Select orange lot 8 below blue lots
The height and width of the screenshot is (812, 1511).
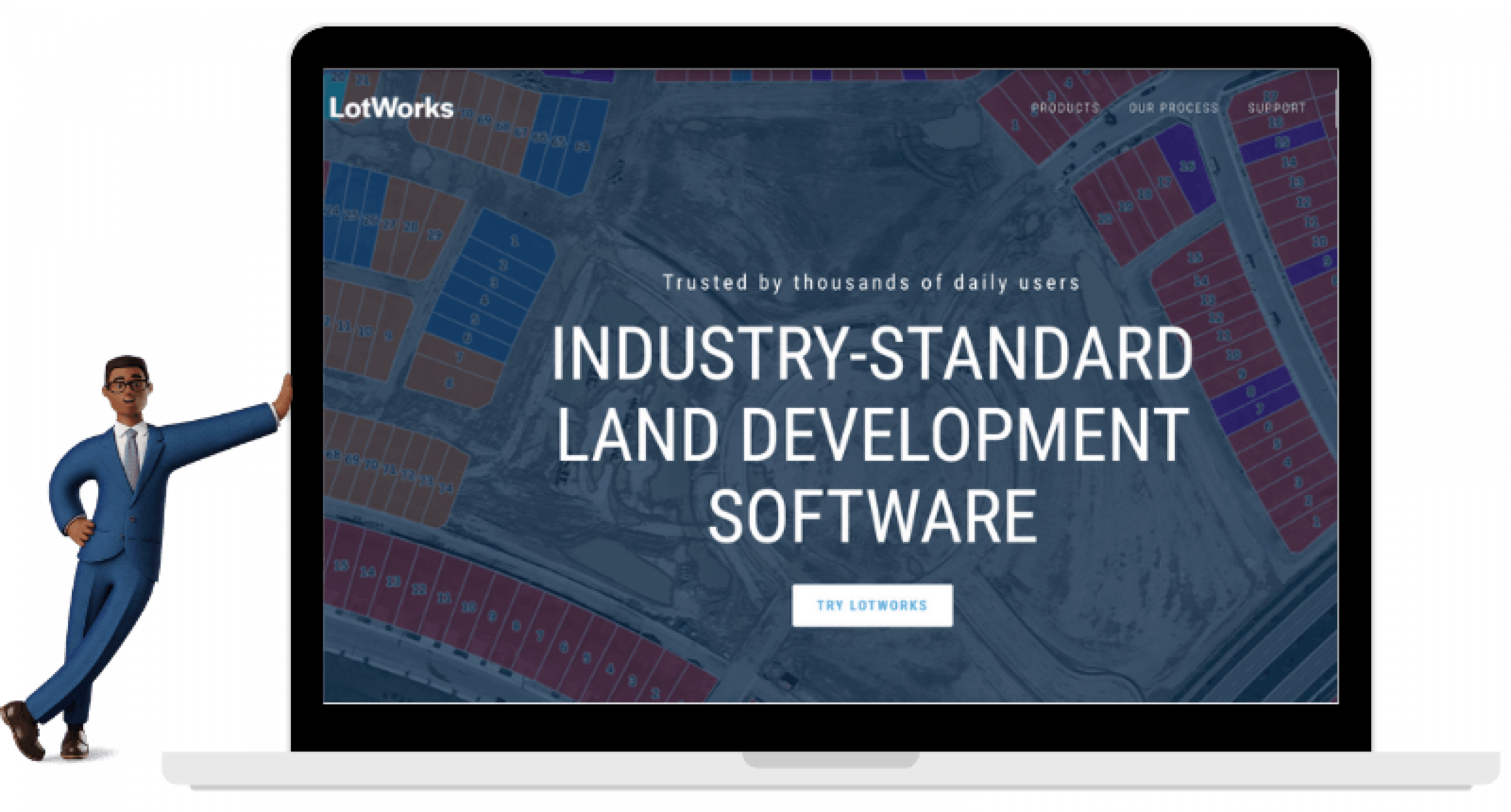[449, 382]
